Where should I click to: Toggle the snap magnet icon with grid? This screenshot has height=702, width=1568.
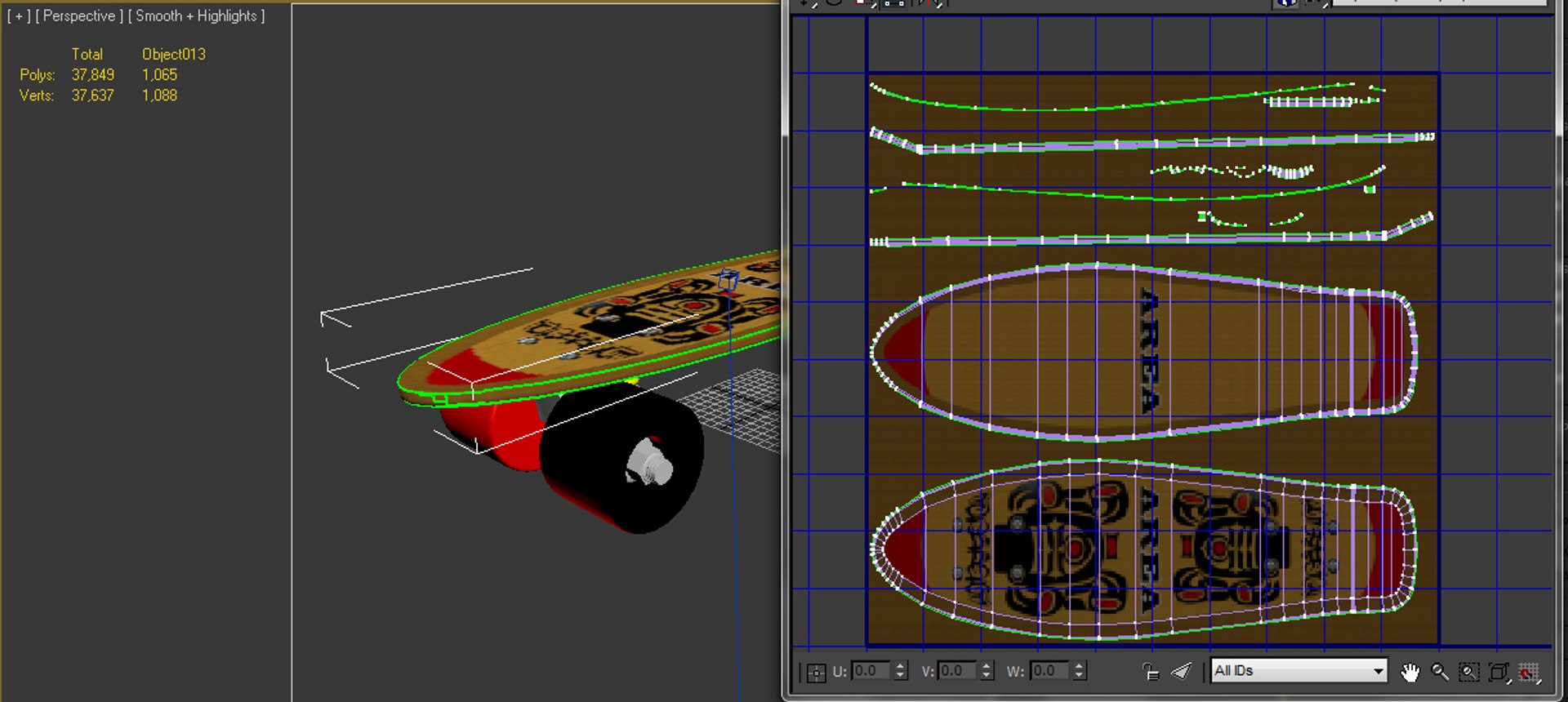click(x=1529, y=672)
